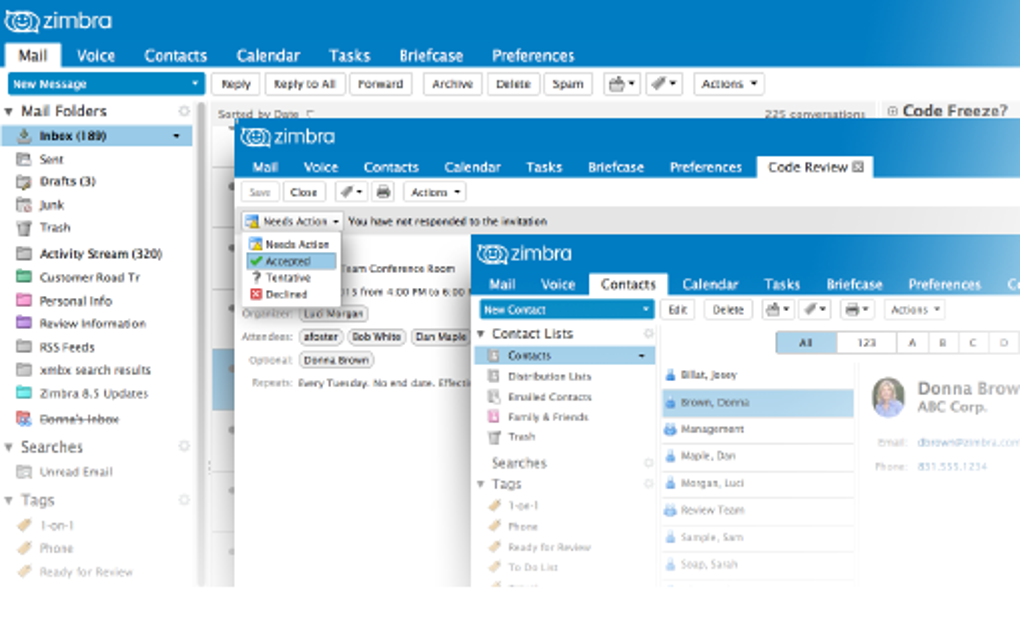The width and height of the screenshot is (1020, 627).
Task: Click the Donna Brown optional attendee
Action: [336, 360]
